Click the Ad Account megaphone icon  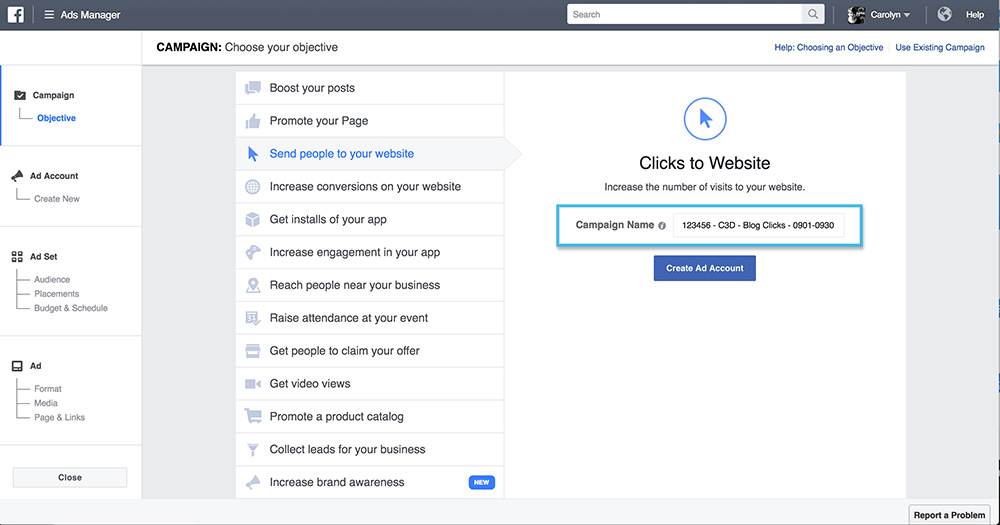pyautogui.click(x=17, y=175)
